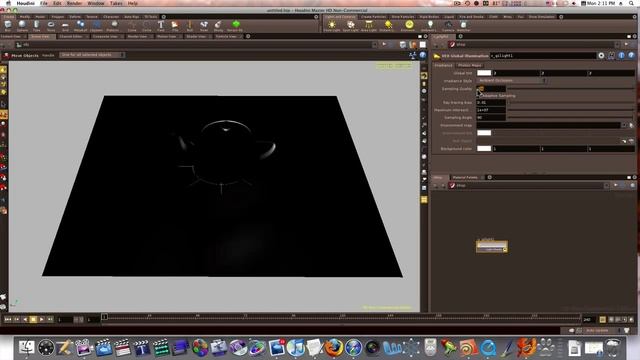Click the stop playback button
The image size is (640, 360).
pos(33,319)
